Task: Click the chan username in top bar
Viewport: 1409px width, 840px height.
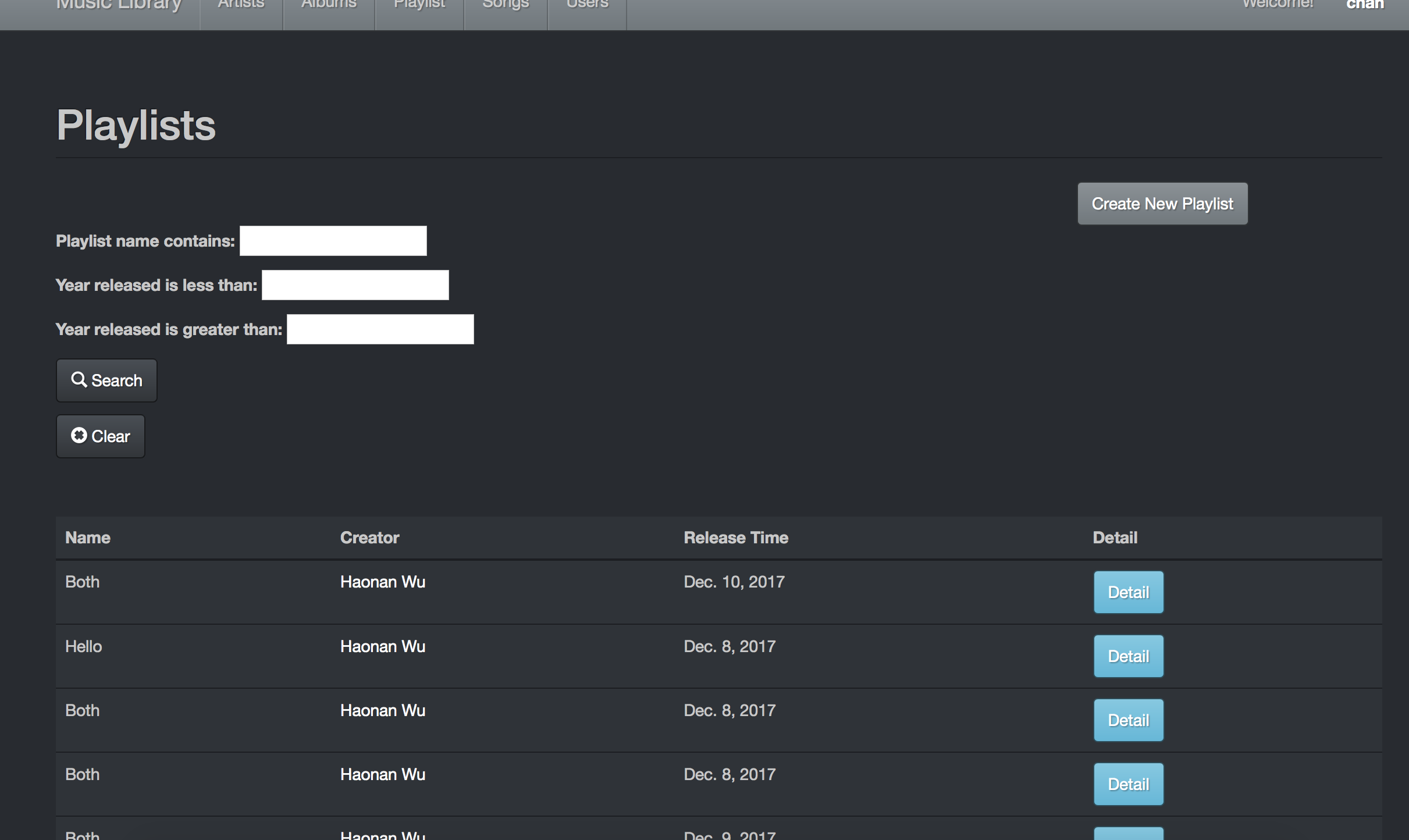Action: 1364,5
